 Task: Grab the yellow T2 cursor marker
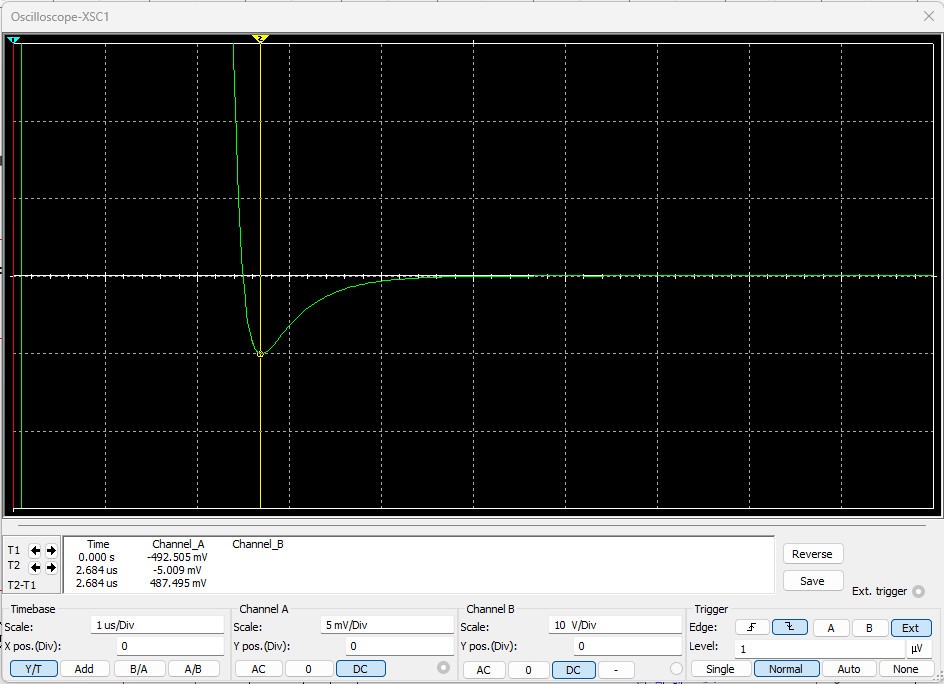point(260,39)
